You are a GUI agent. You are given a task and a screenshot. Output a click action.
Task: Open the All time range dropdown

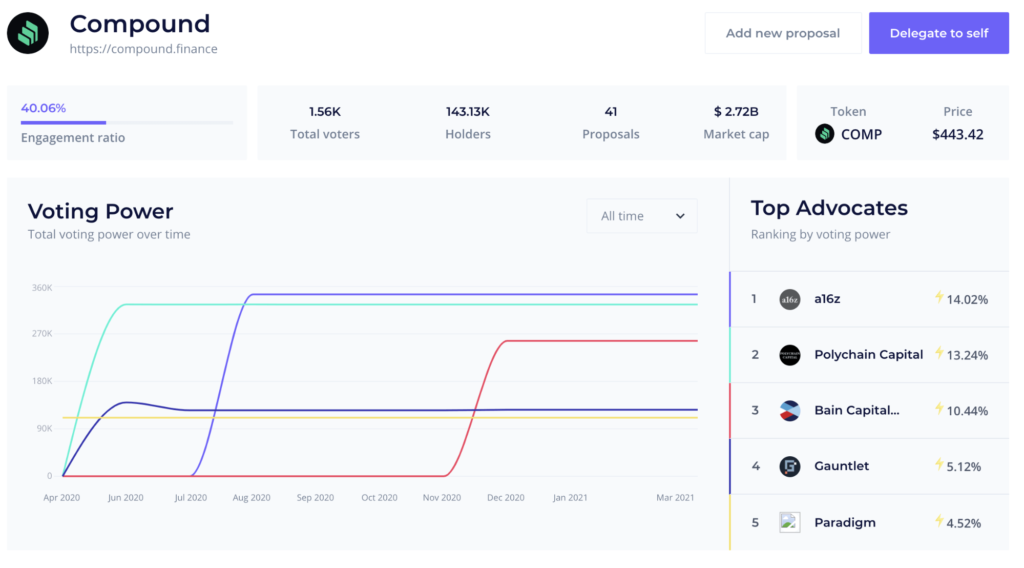(x=642, y=216)
